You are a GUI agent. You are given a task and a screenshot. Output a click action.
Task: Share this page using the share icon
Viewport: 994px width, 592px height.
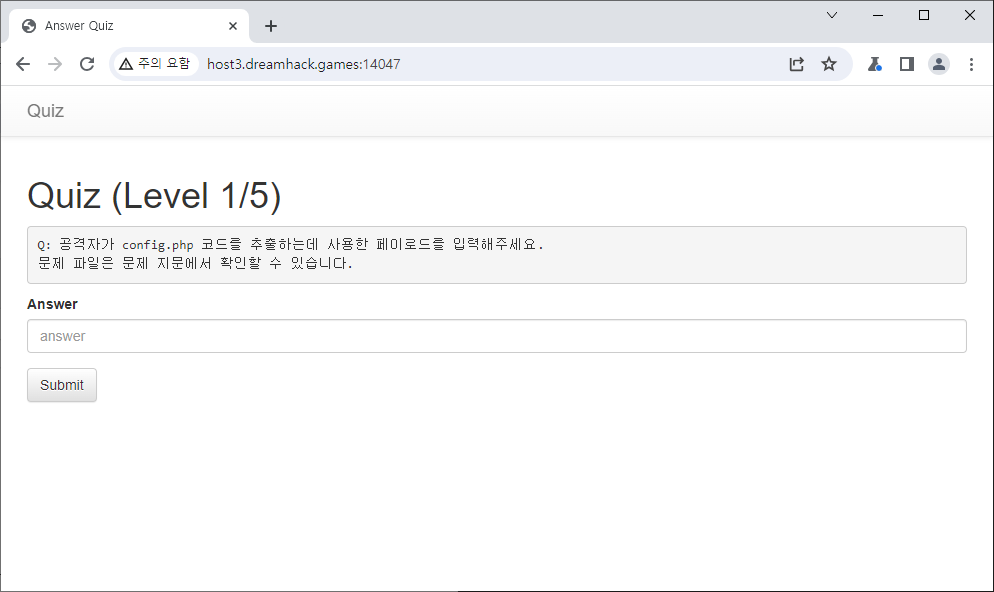click(x=797, y=64)
